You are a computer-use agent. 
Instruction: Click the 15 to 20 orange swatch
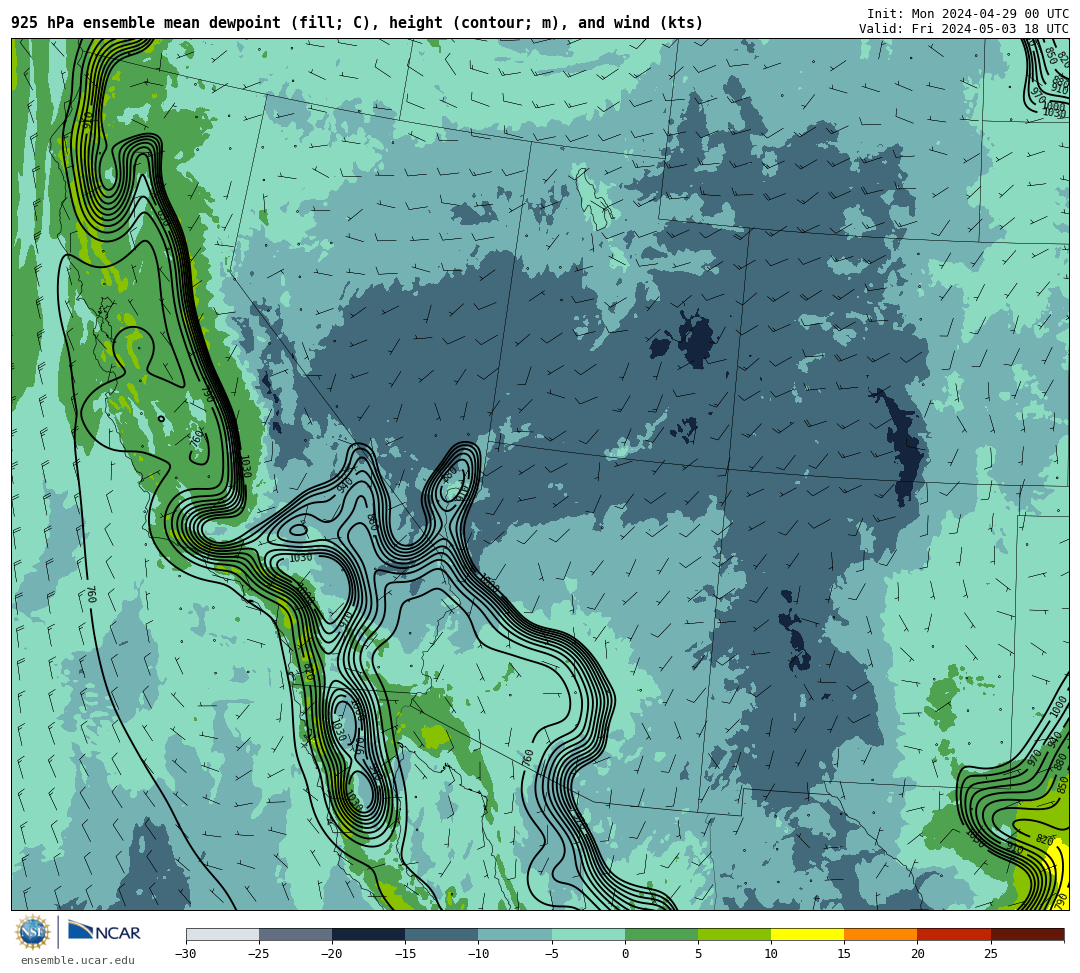pyautogui.click(x=881, y=934)
